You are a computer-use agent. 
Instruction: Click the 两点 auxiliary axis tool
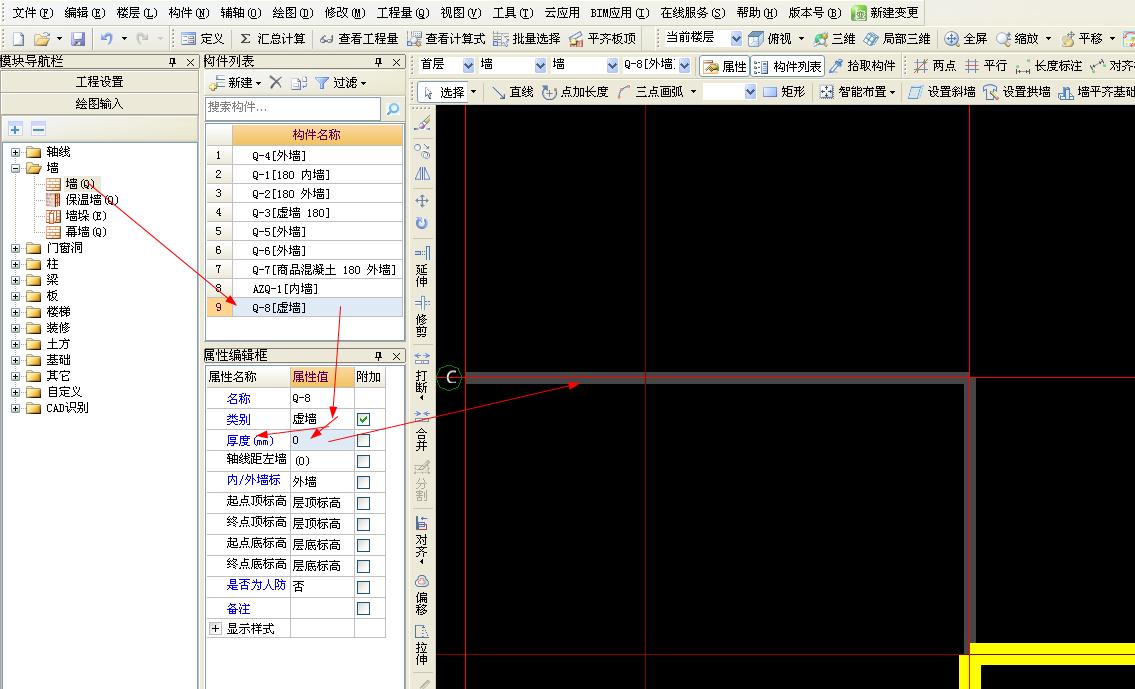(x=934, y=66)
